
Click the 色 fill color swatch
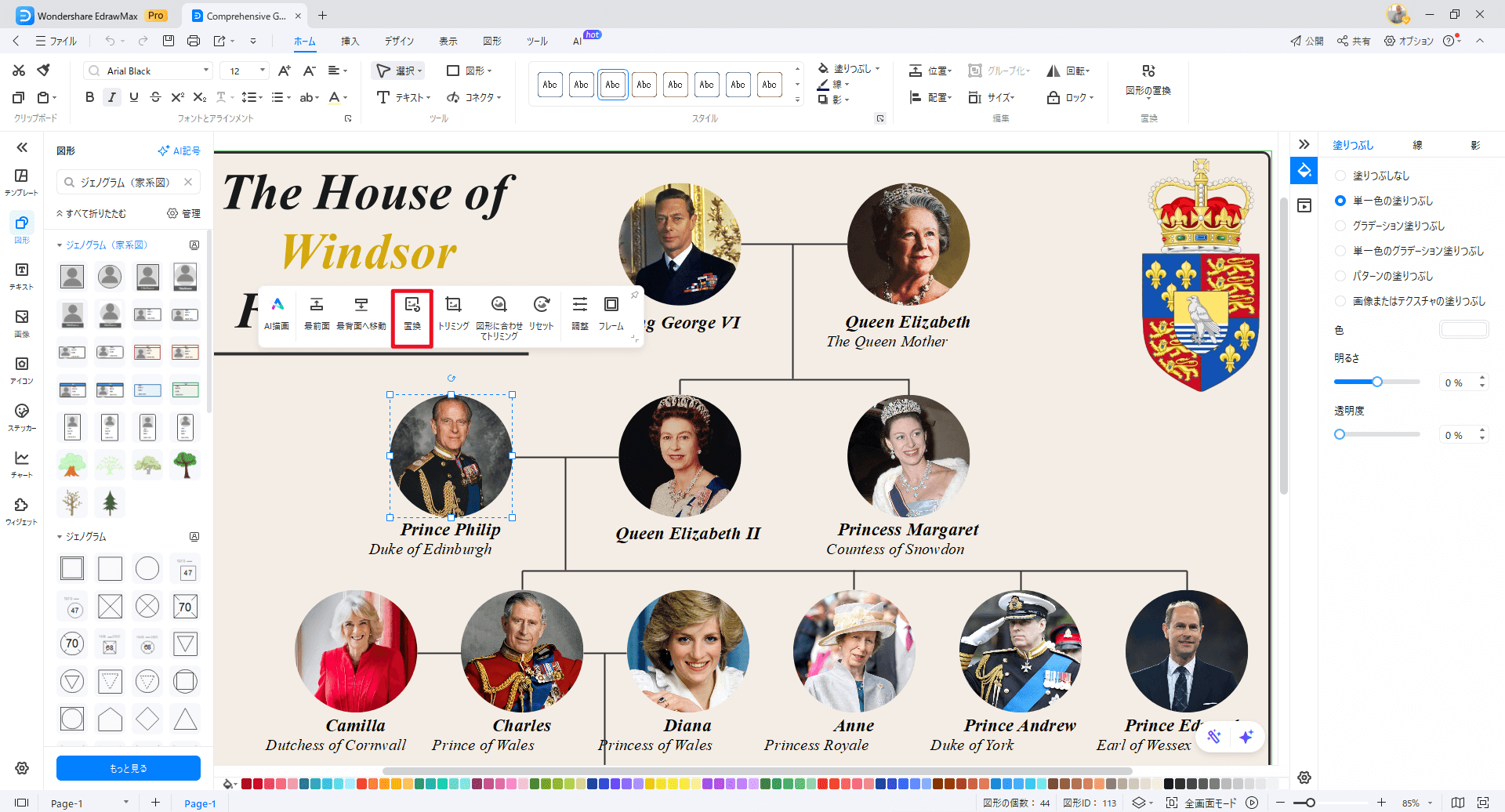click(1463, 330)
